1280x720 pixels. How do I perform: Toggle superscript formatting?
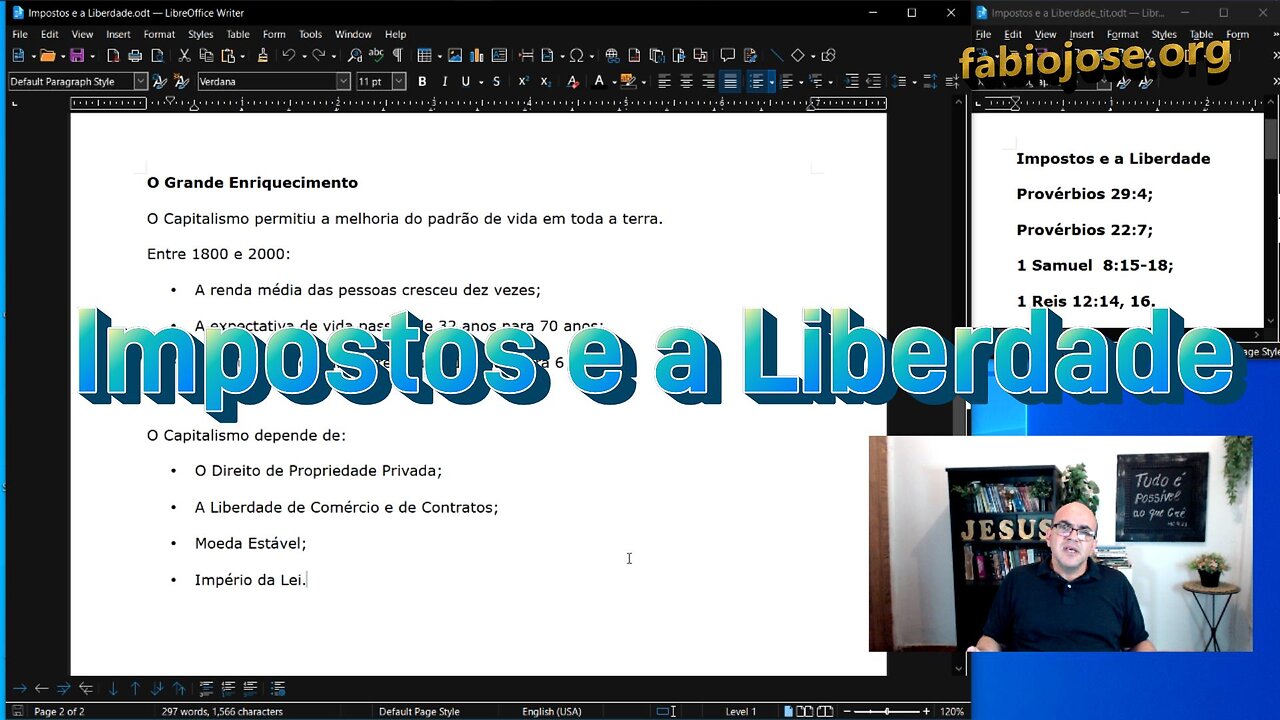[524, 82]
